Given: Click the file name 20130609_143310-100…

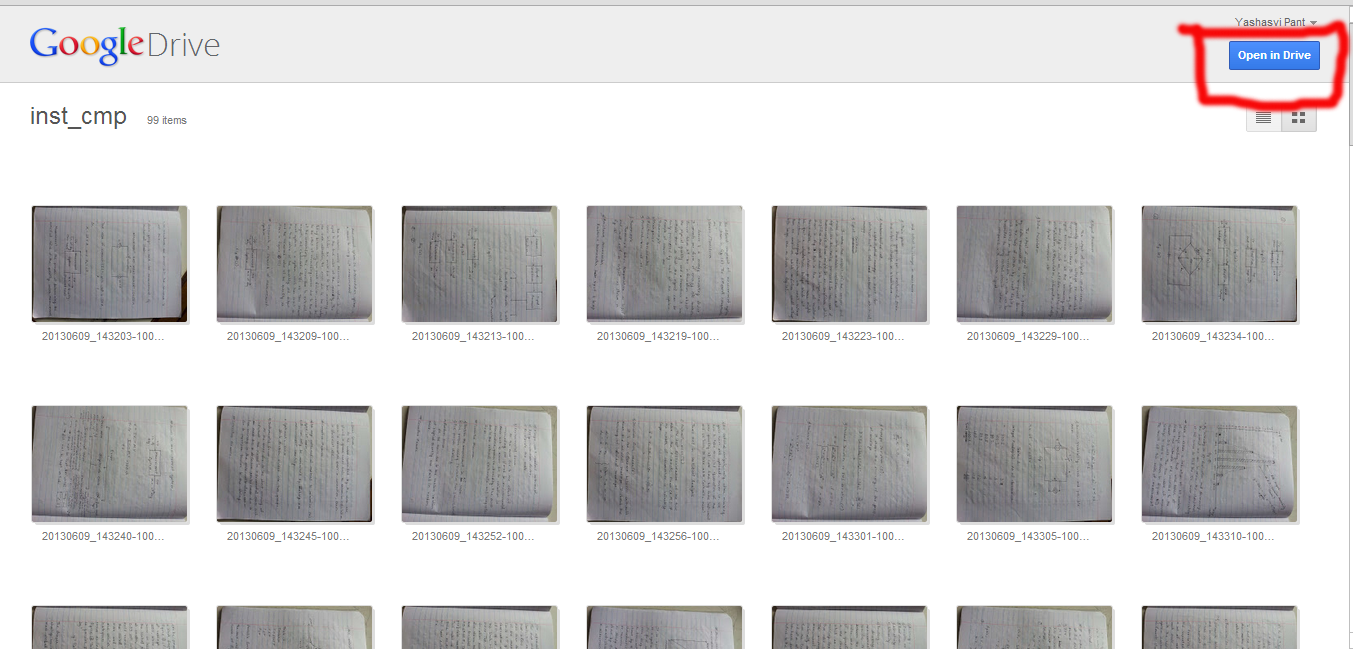Looking at the screenshot, I should click(x=1213, y=537).
